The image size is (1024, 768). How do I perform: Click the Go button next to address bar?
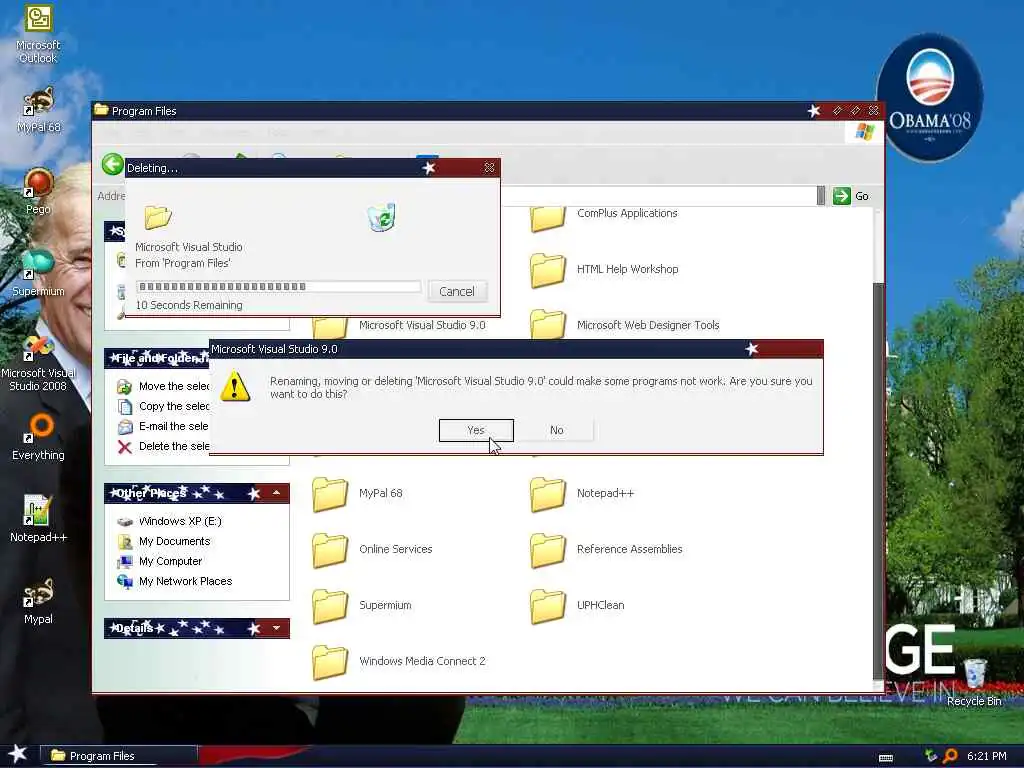click(x=852, y=196)
